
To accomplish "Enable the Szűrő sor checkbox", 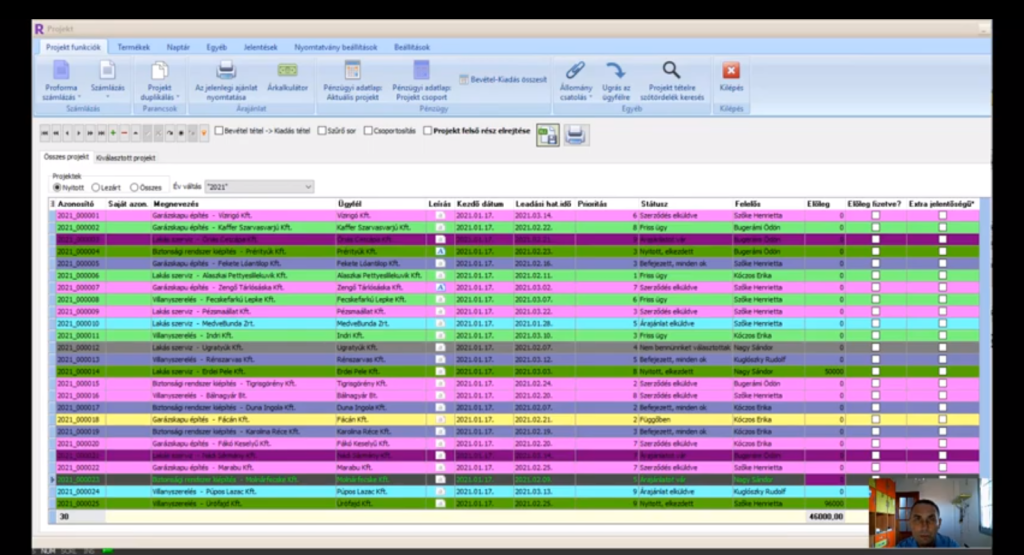I will 322,130.
